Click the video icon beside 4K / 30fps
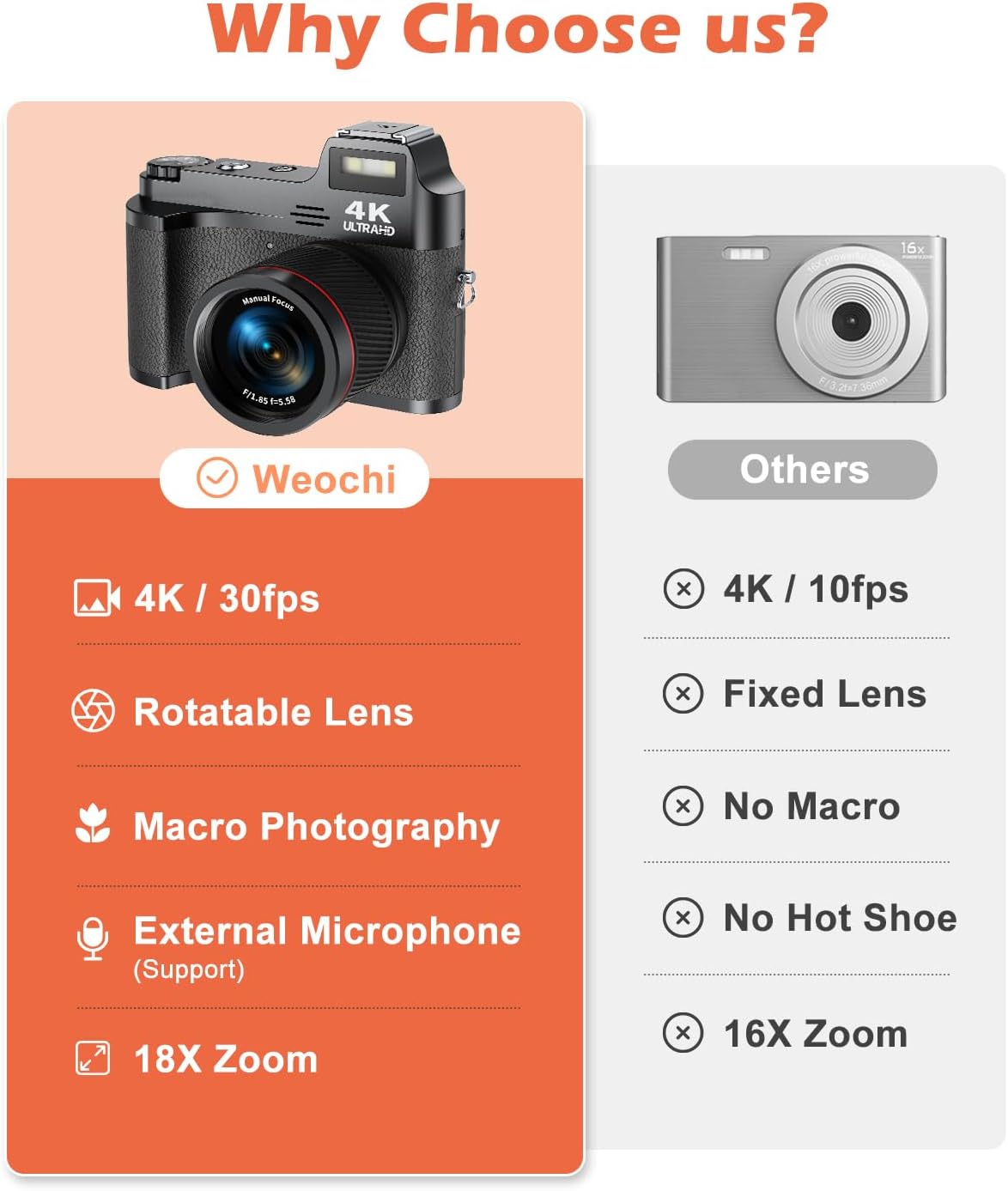This screenshot has width=1008, height=1191. [97, 599]
